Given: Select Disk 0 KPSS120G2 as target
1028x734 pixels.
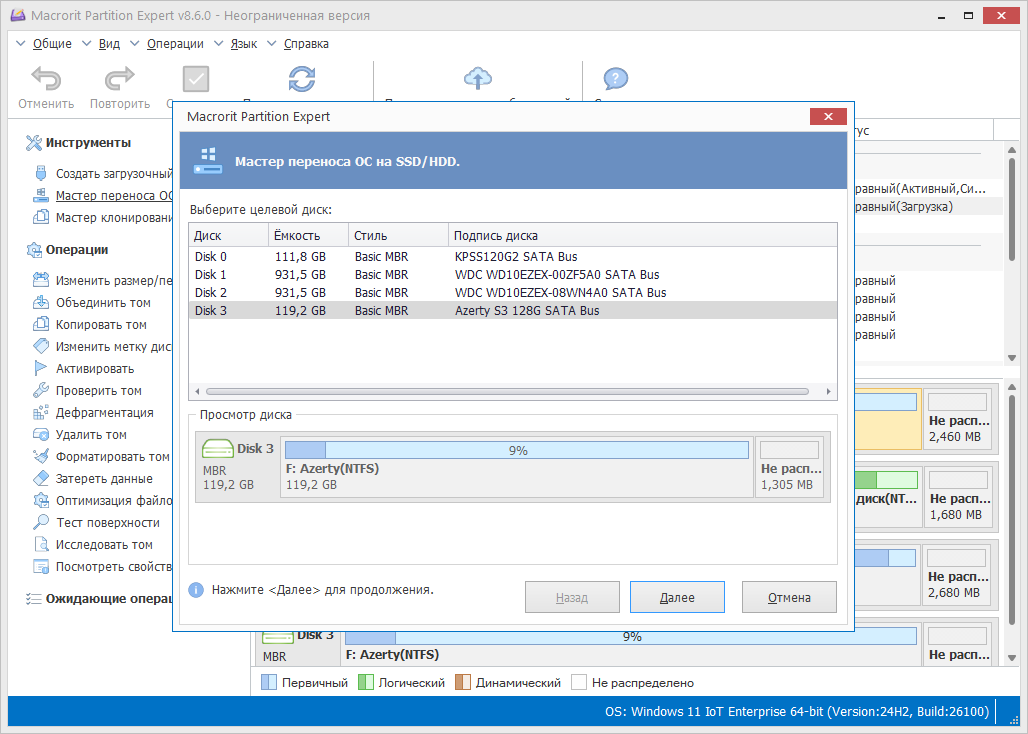Looking at the screenshot, I should point(513,256).
